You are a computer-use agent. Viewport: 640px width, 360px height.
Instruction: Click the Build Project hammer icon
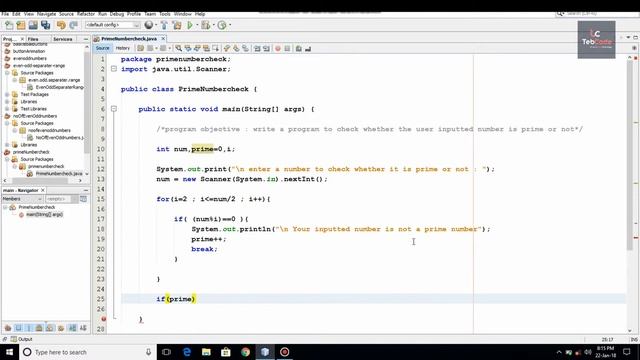coord(164,25)
